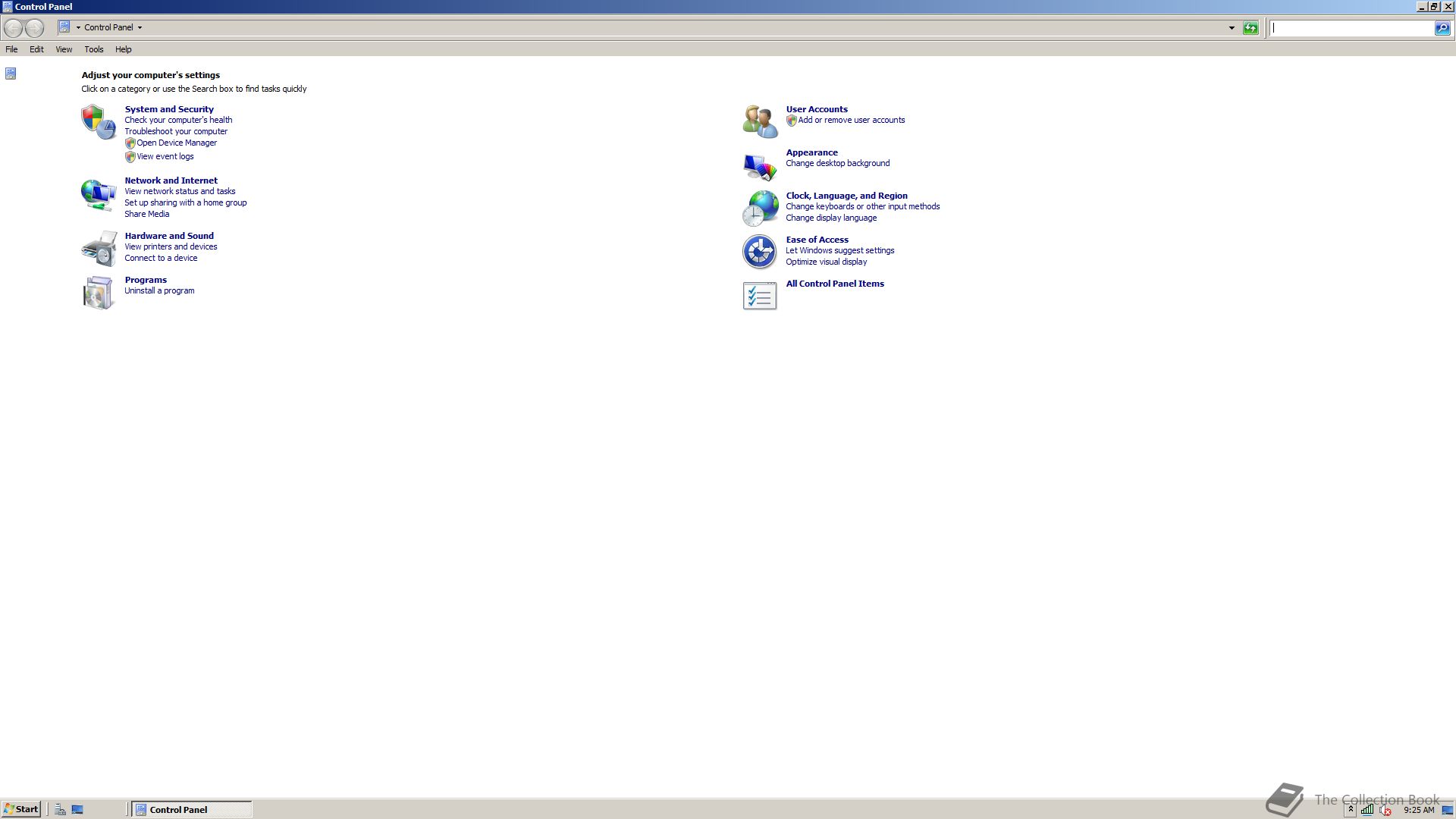Show hidden tray icons with the chevron

click(x=1351, y=810)
